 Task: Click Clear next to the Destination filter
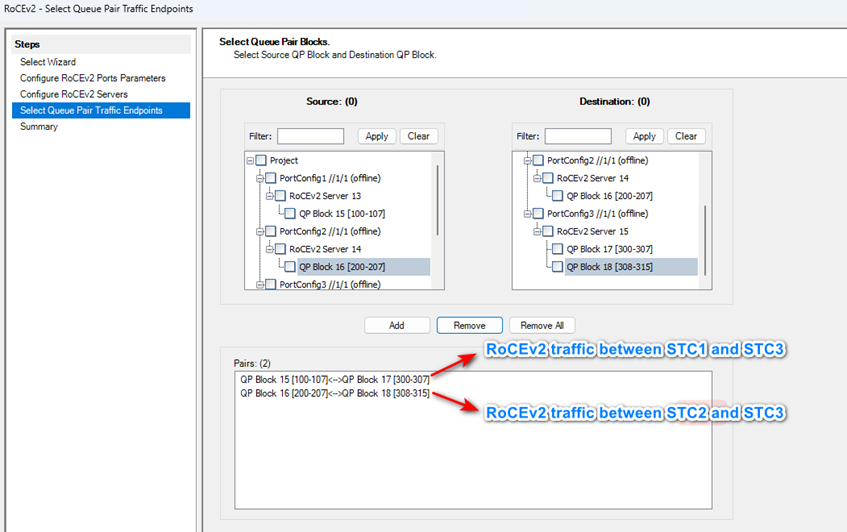tap(686, 136)
